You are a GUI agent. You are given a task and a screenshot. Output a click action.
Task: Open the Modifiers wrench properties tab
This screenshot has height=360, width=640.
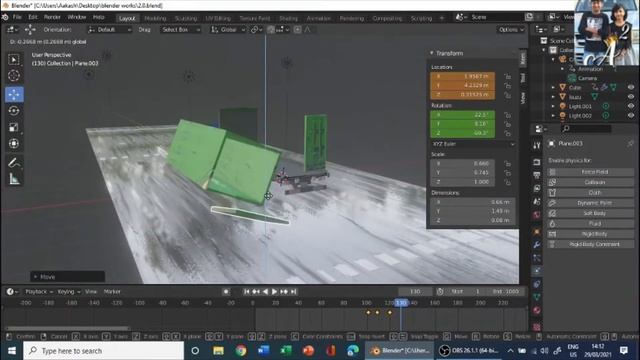[x=537, y=244]
